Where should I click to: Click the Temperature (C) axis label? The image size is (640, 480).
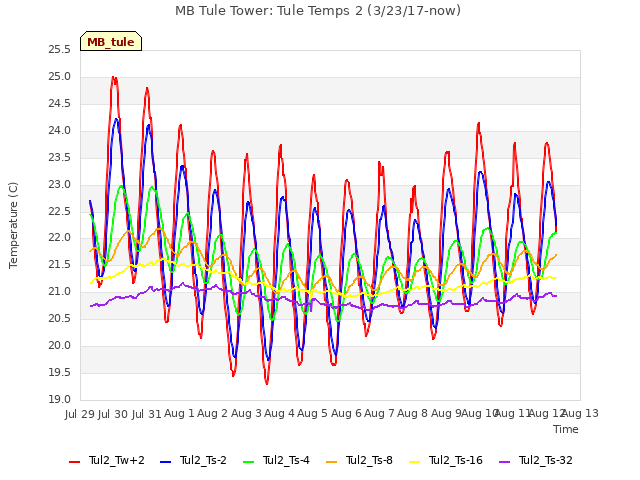(13, 225)
